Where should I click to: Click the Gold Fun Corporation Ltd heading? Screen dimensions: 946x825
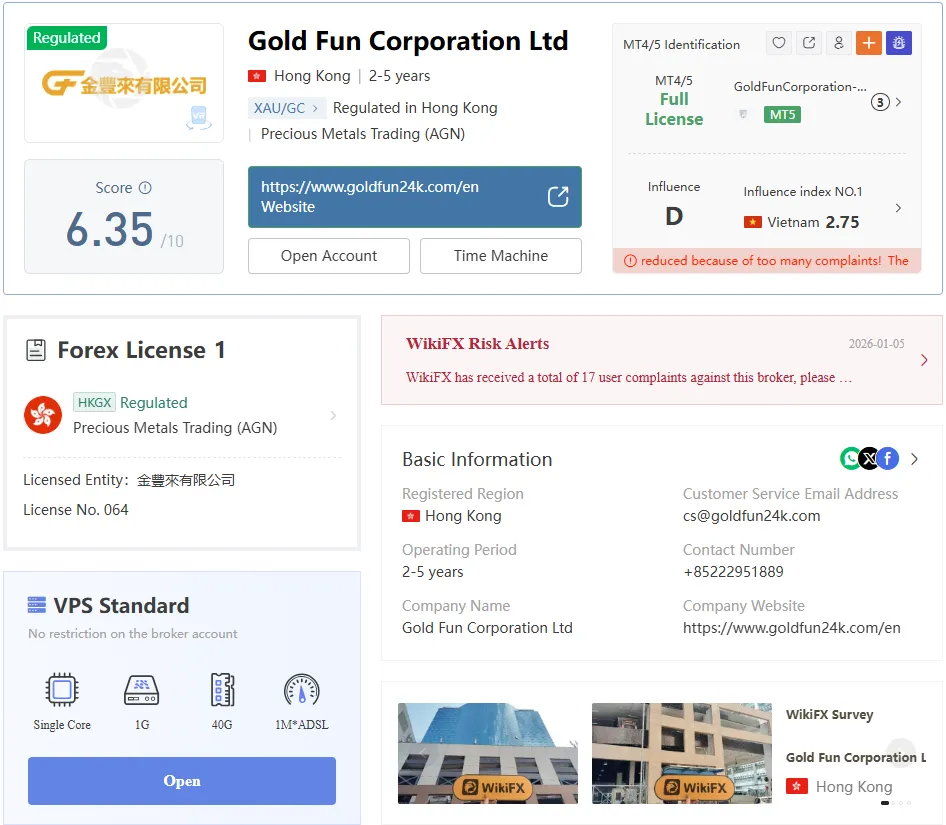point(408,41)
